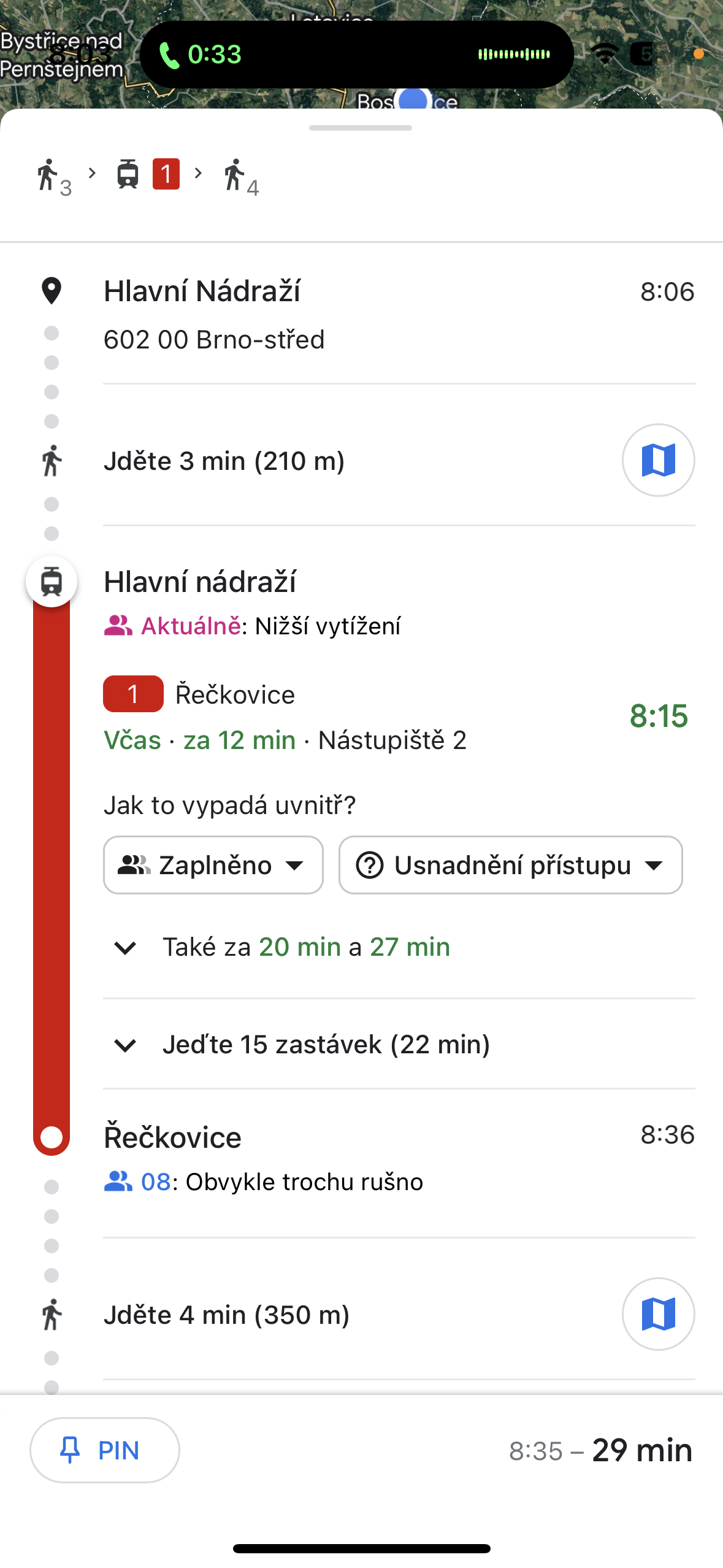
Task: Tap the blue current location dot on map
Action: [413, 99]
